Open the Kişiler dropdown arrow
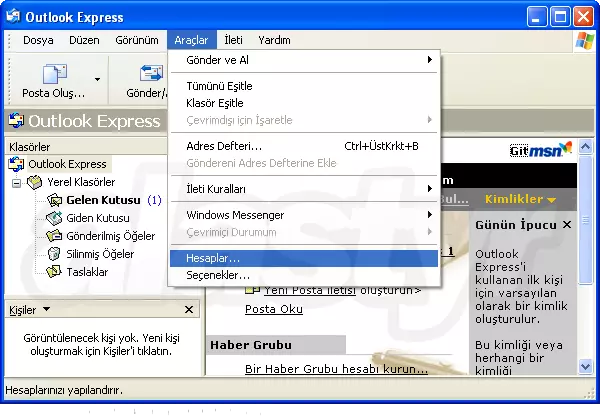This screenshot has width=600, height=417. (46, 309)
